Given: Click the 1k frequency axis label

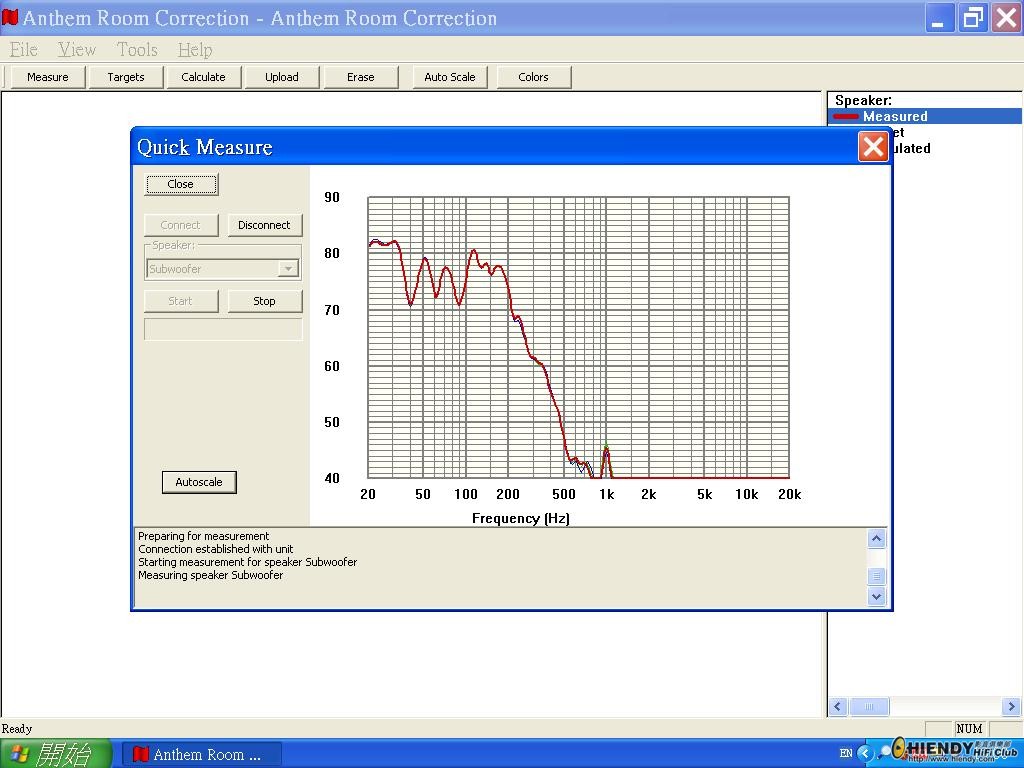Looking at the screenshot, I should [x=607, y=494].
